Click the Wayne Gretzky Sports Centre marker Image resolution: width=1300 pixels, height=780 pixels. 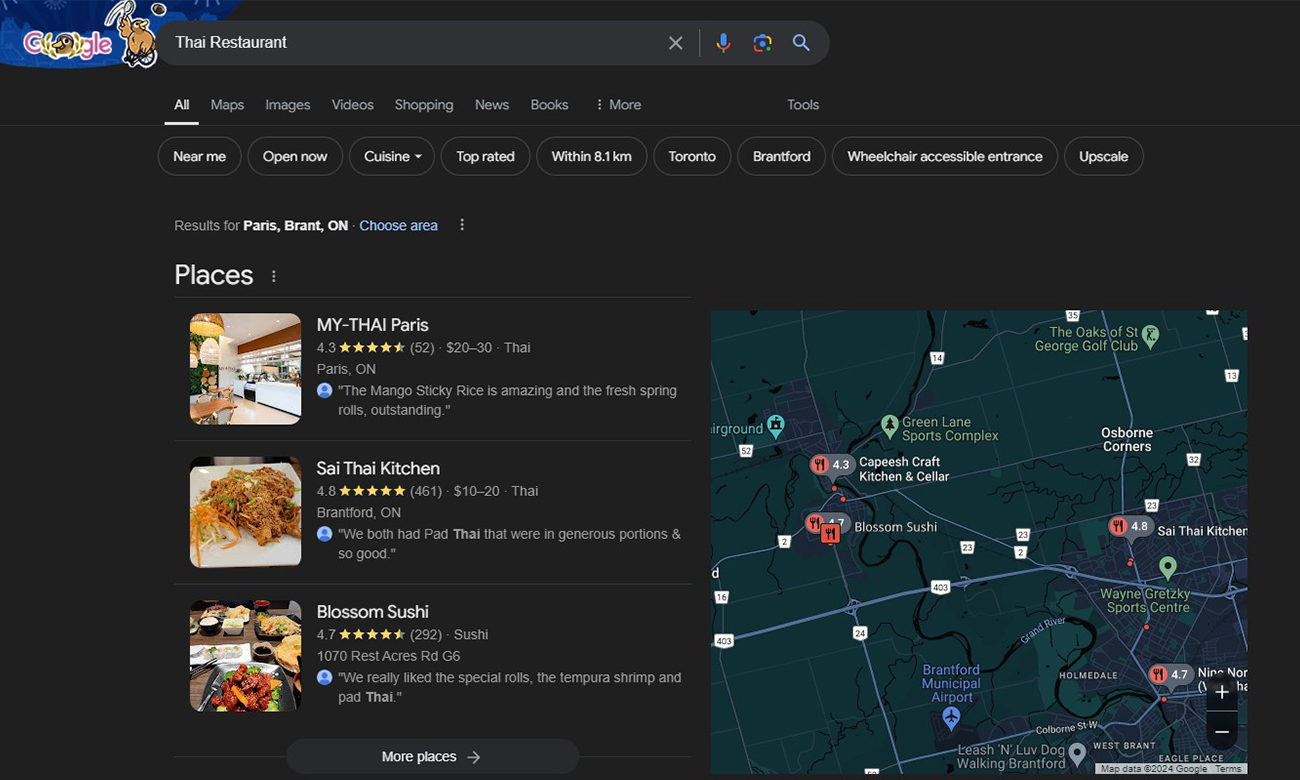point(1167,568)
